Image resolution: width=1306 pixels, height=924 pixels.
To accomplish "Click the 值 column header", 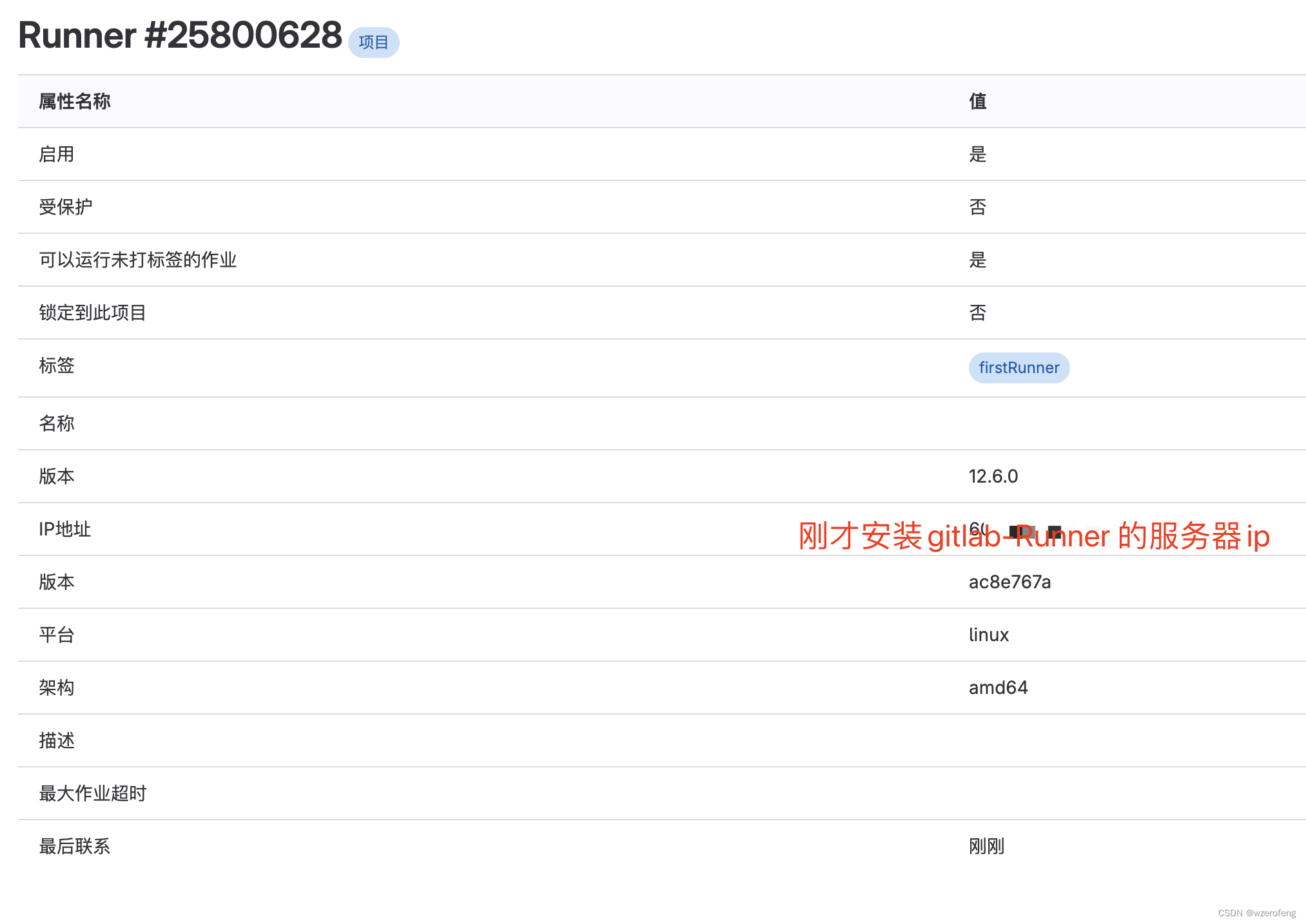I will (977, 101).
